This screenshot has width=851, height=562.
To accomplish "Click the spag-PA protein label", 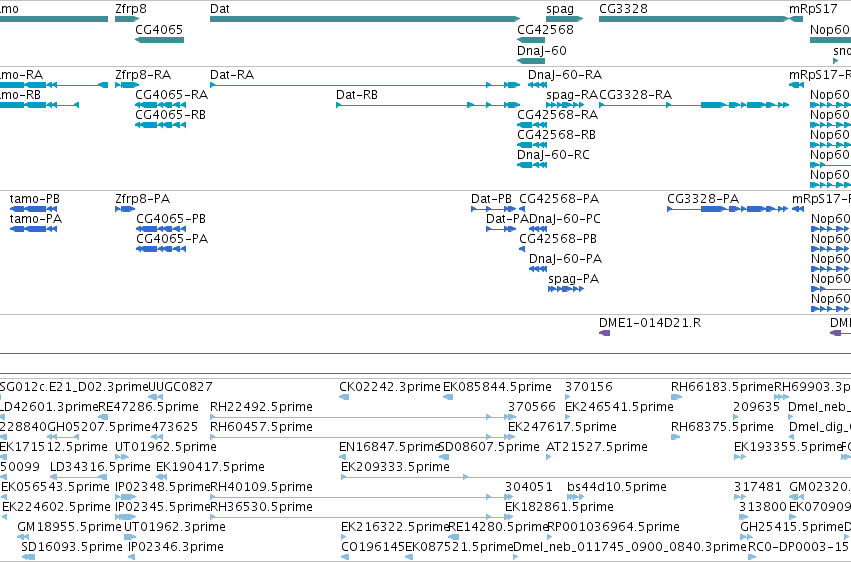I will (x=574, y=279).
